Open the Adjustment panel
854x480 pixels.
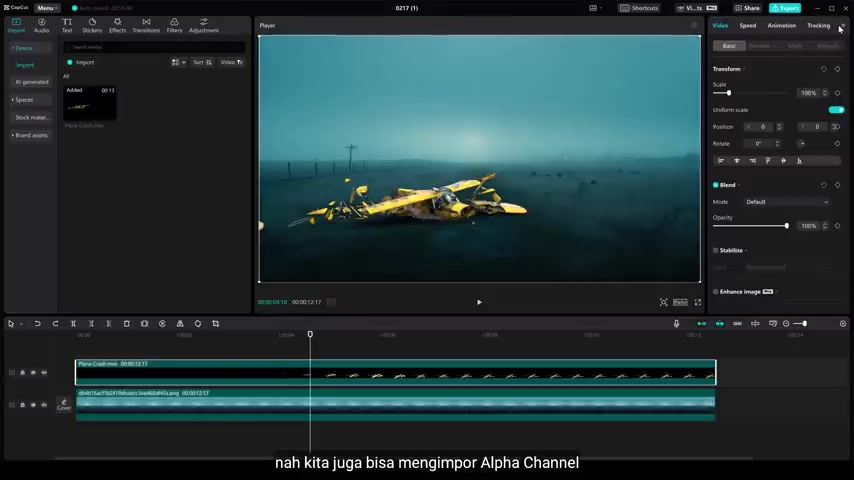(204, 25)
